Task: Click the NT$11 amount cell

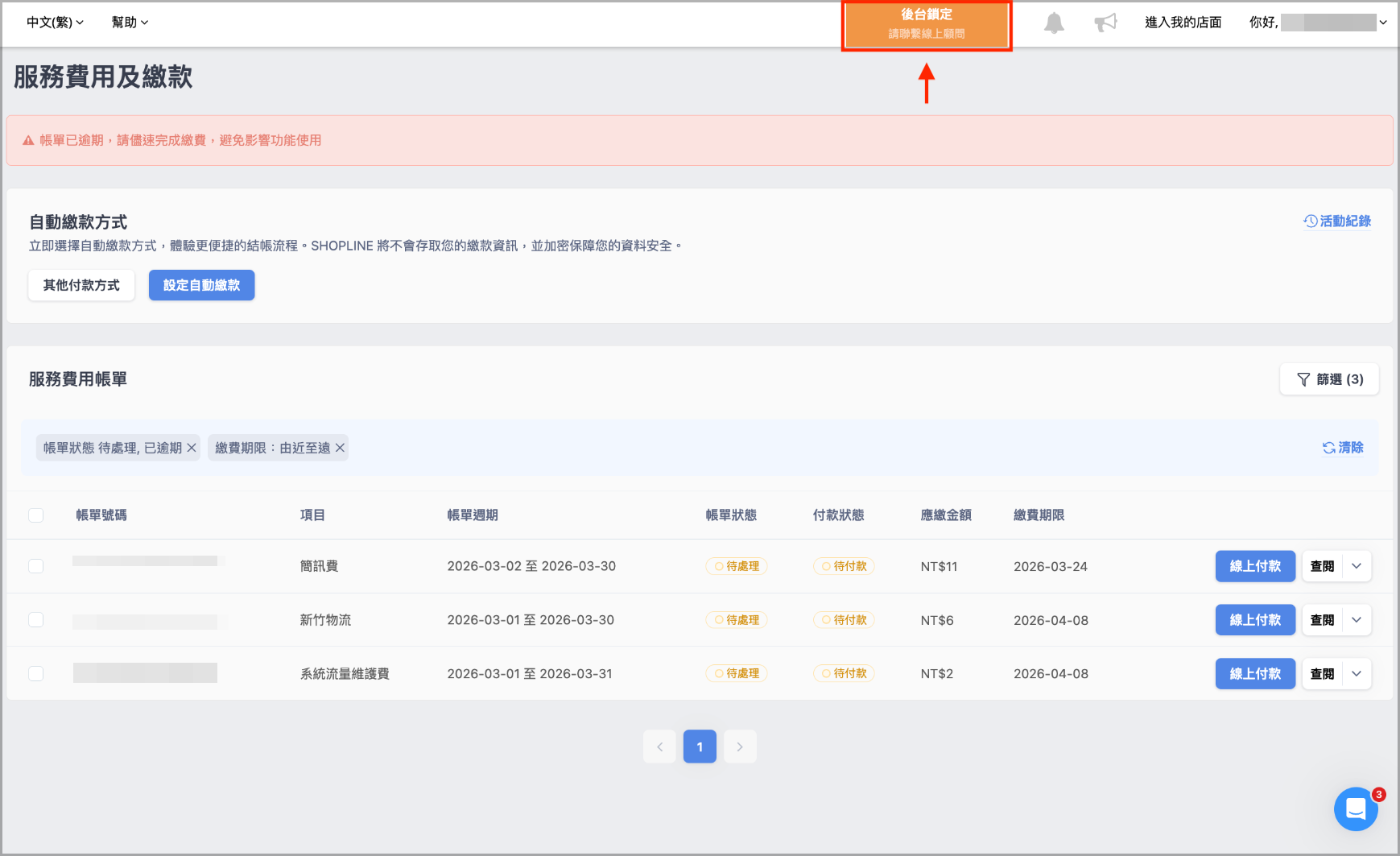Action: (939, 567)
